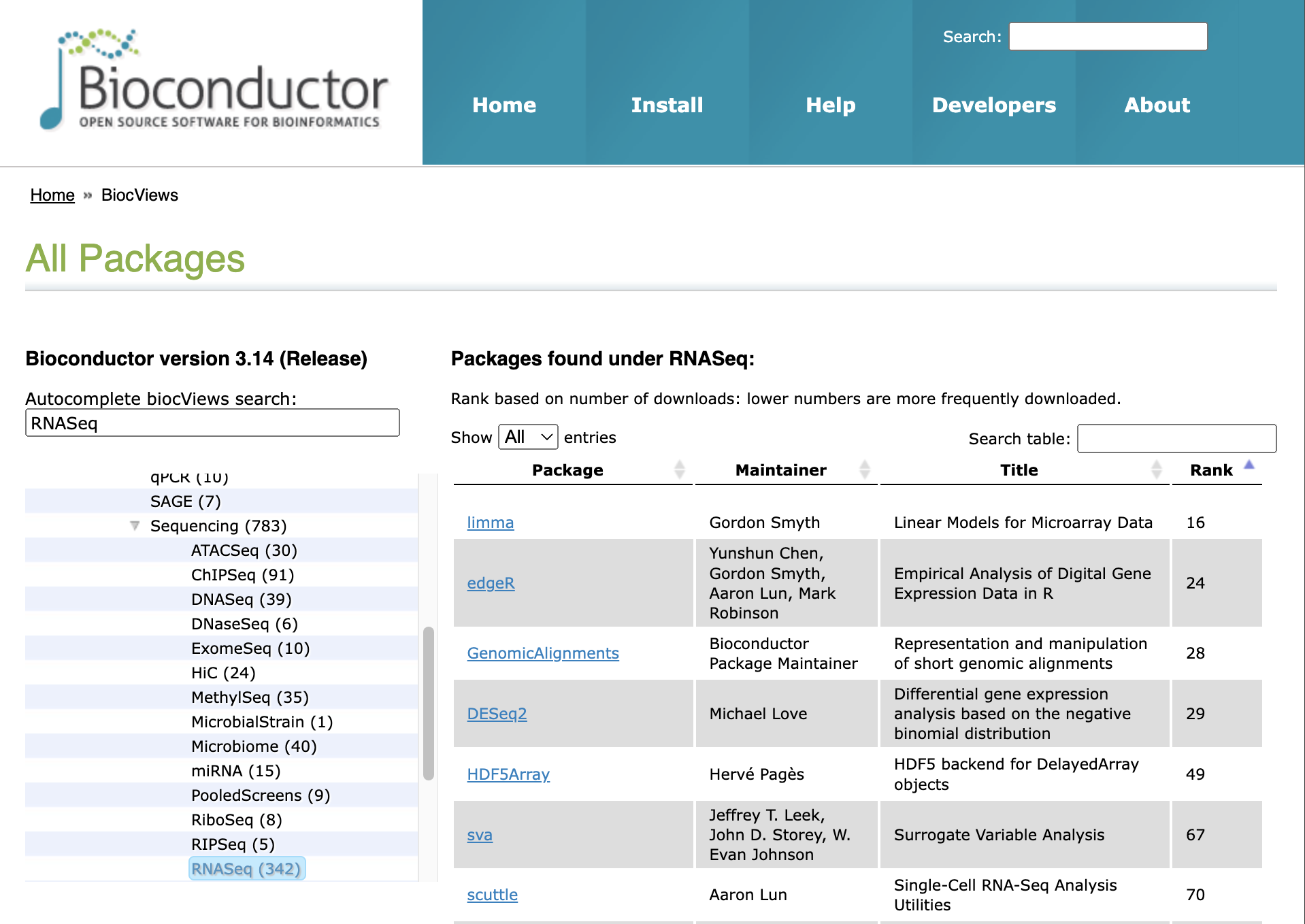
Task: Sort table by Title column arrows
Action: 1155,469
